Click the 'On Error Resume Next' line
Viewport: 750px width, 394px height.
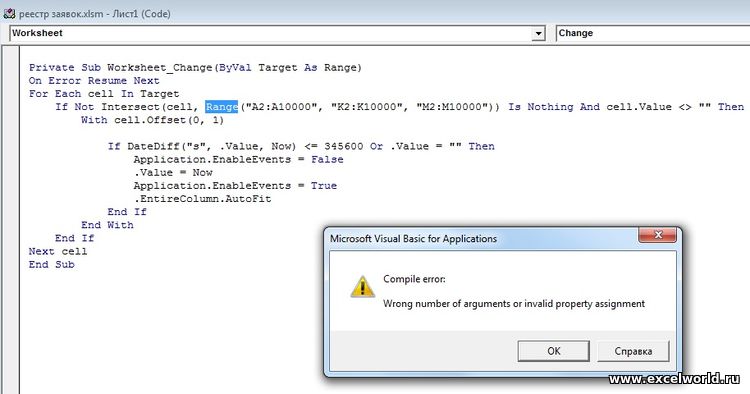point(94,80)
